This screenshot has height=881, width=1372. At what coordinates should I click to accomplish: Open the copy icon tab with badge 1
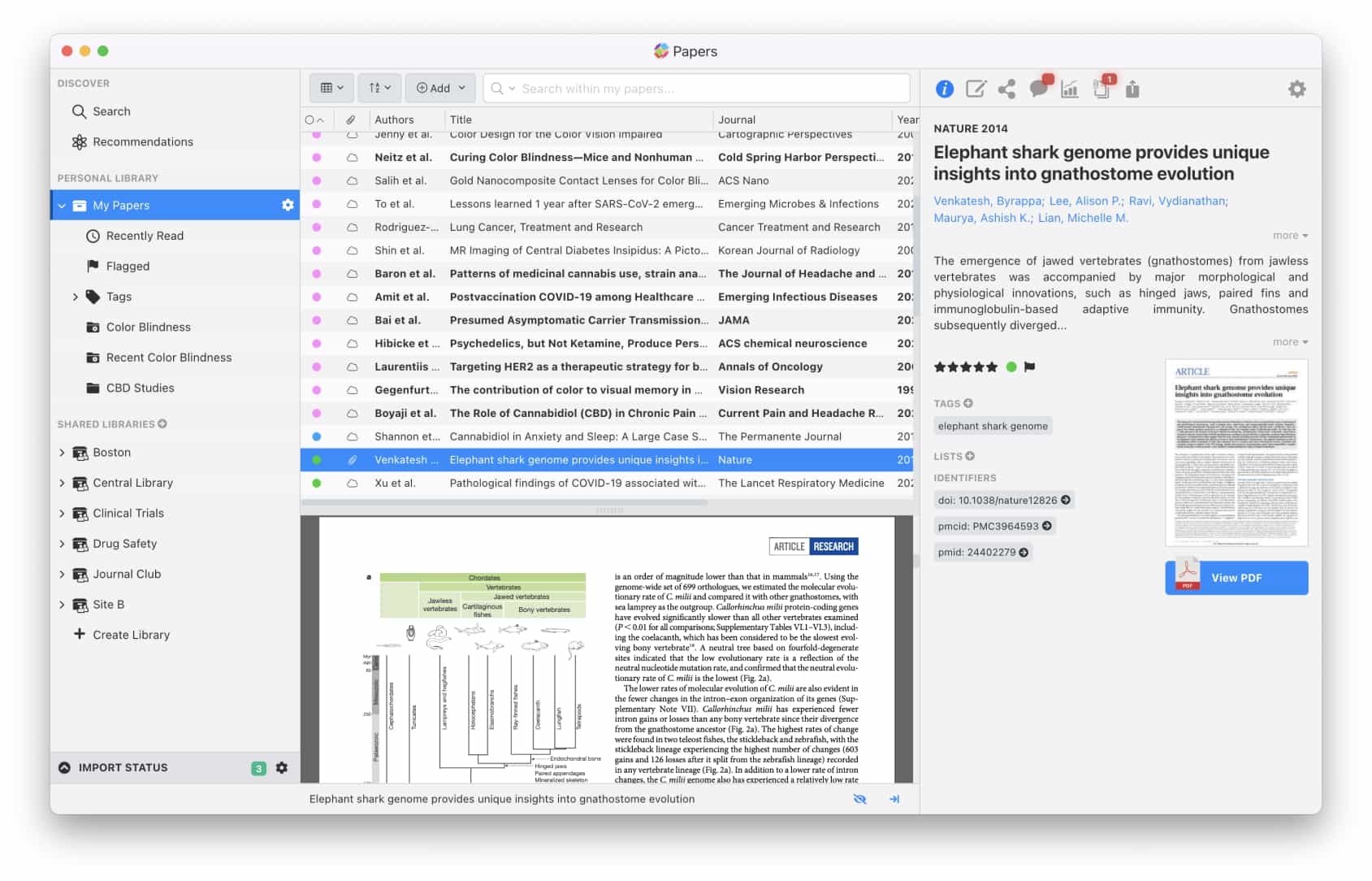[x=1104, y=86]
